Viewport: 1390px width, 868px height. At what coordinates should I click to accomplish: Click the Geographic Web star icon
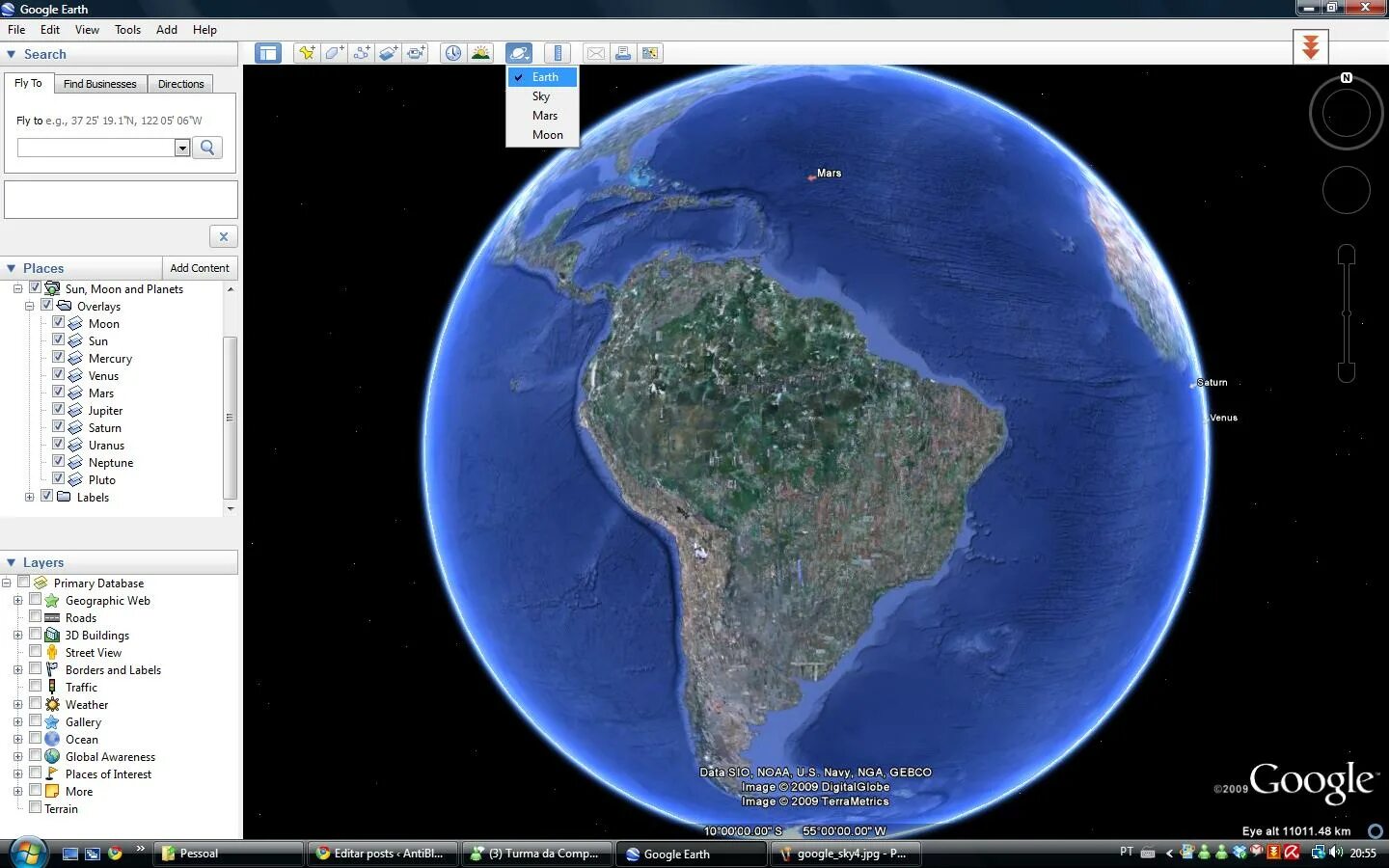tap(52, 601)
